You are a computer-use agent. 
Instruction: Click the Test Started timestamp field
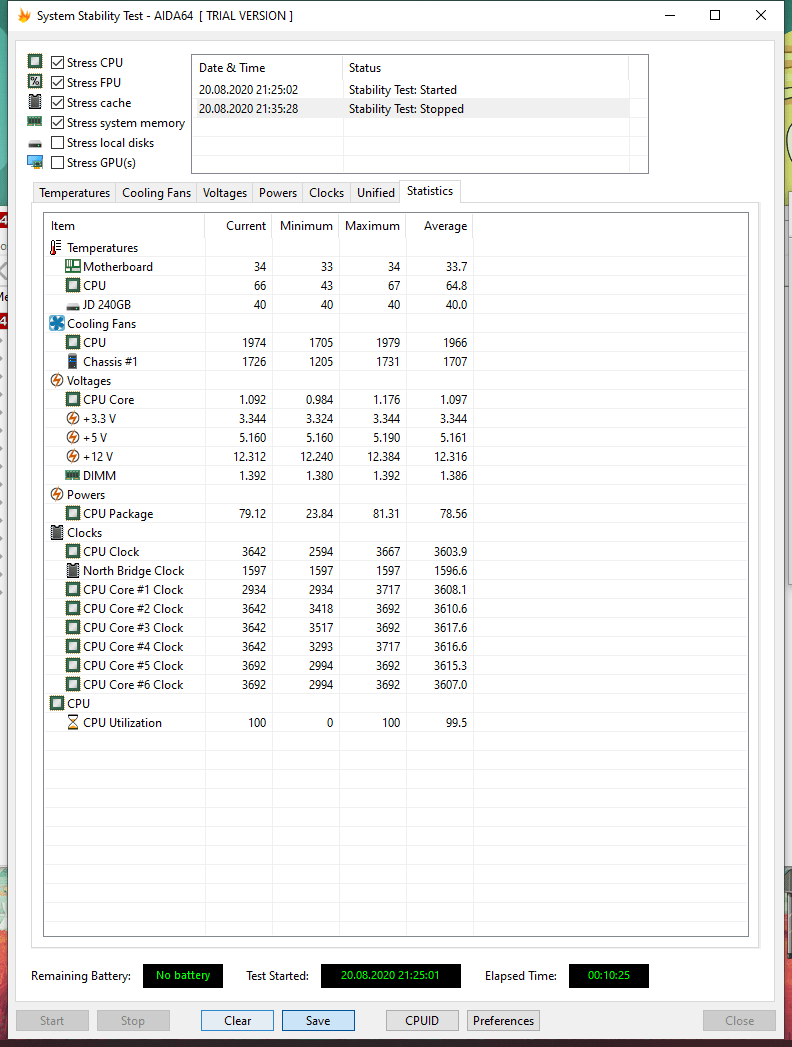(x=391, y=976)
